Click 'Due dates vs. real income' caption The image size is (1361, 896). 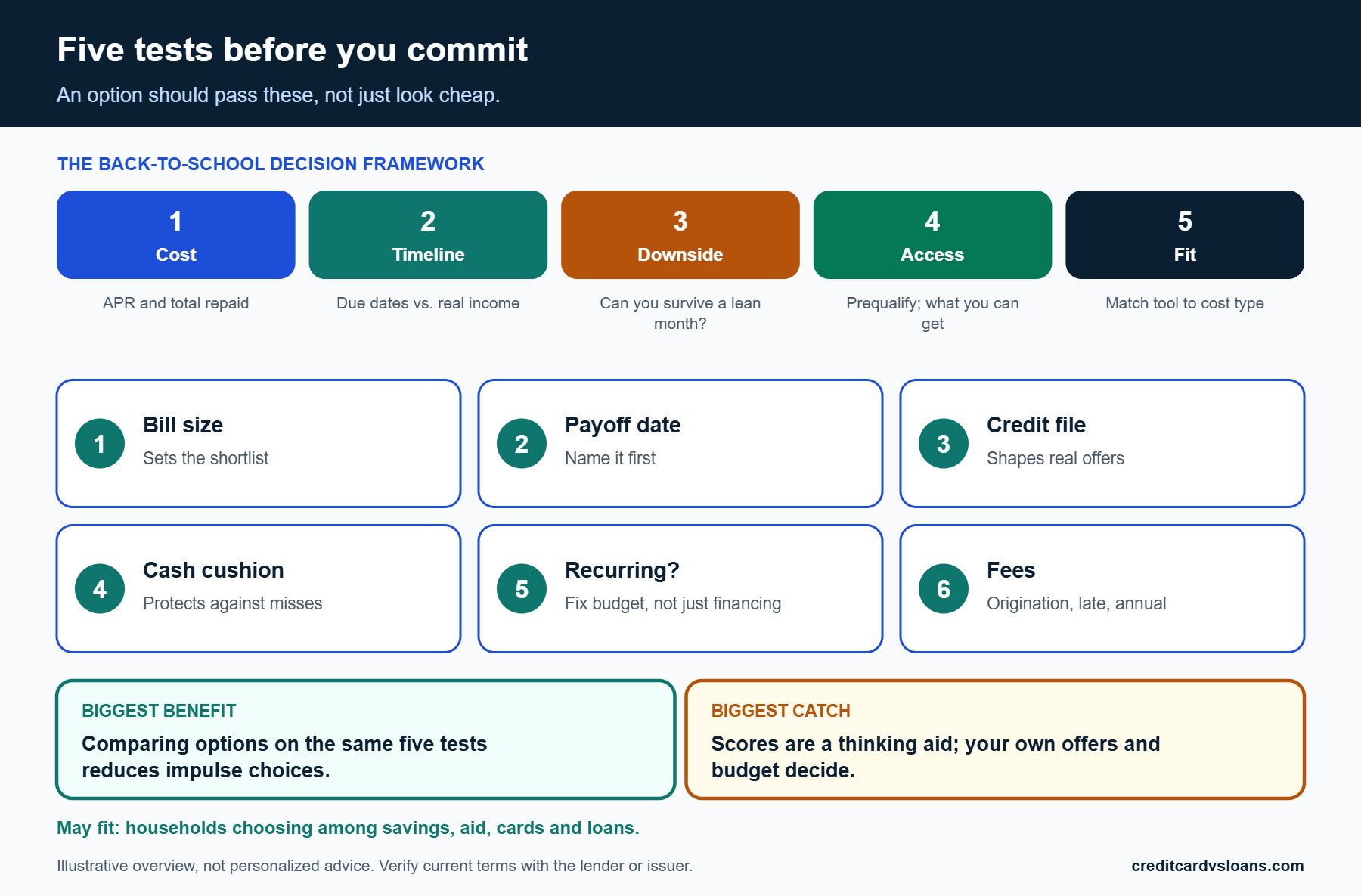[428, 303]
